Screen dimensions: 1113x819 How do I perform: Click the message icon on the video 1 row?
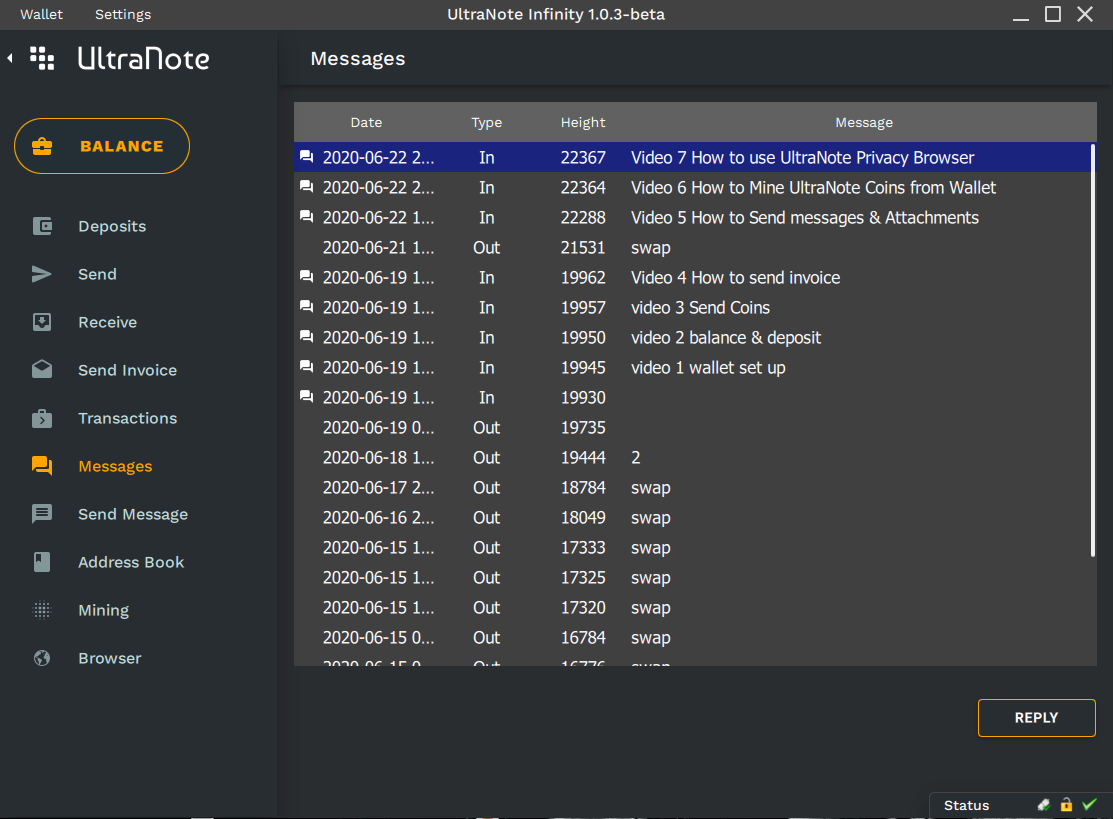(x=307, y=366)
